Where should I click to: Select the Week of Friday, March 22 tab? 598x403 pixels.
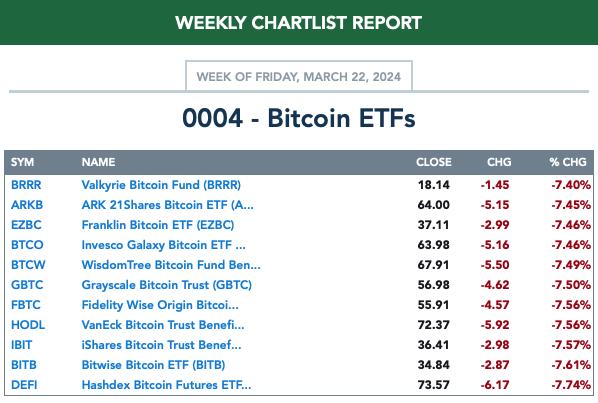(299, 76)
